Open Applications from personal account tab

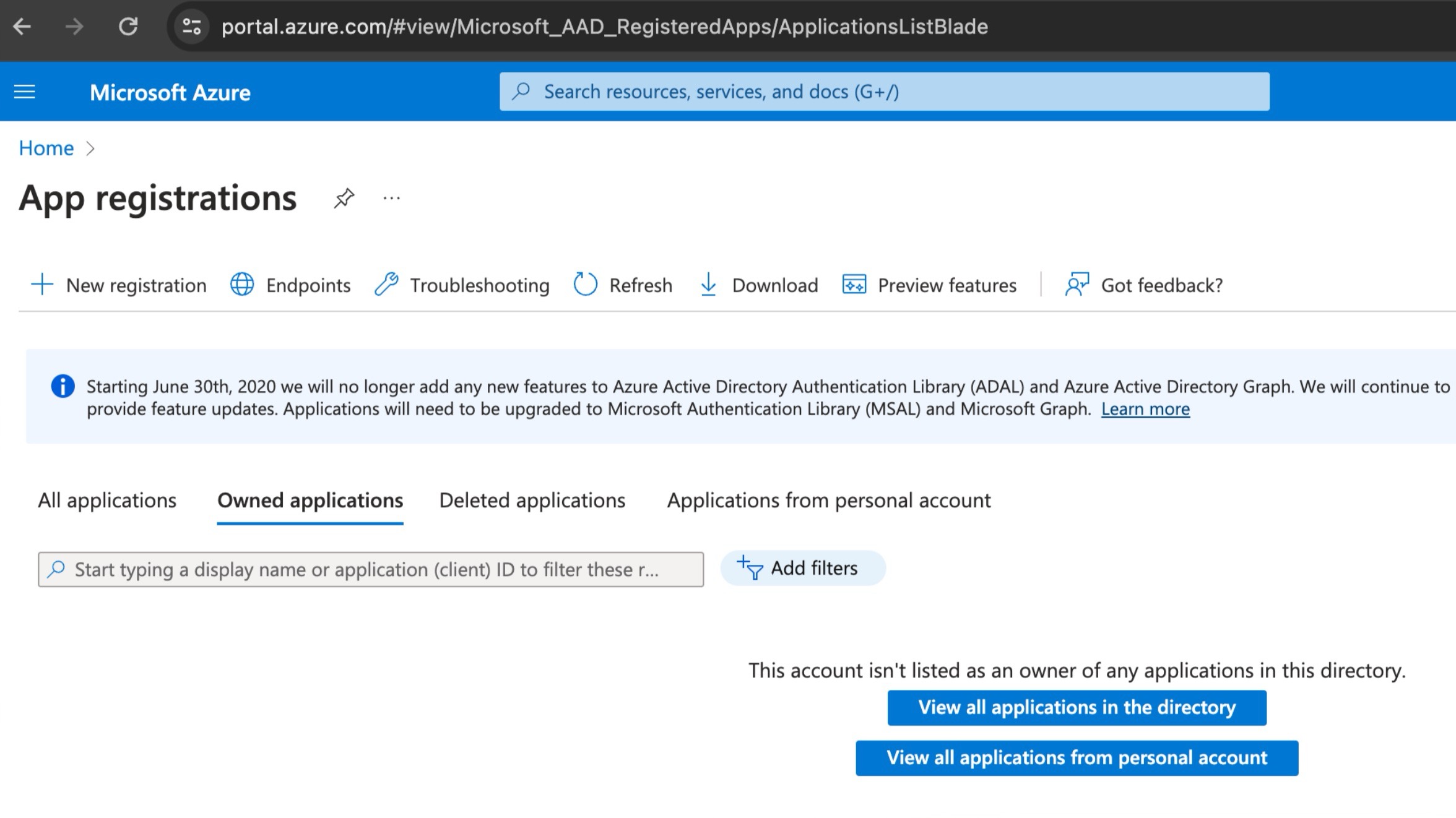pyautogui.click(x=829, y=500)
